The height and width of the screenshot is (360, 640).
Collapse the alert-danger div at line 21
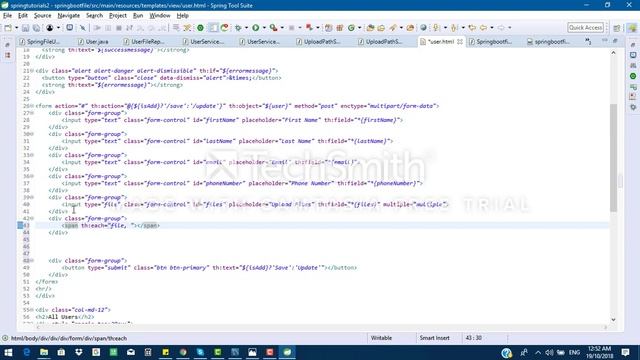pos(32,71)
